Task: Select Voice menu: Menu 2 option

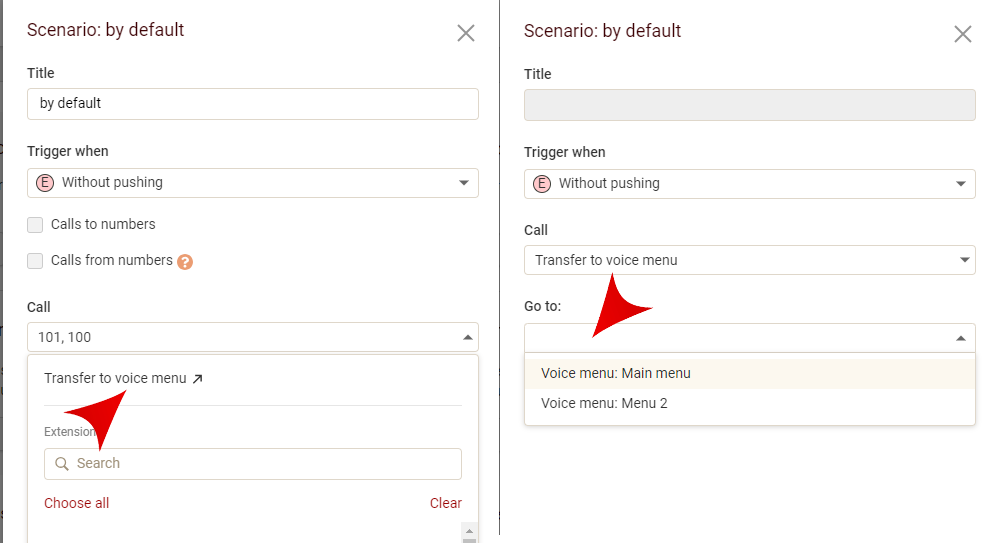Action: (x=604, y=403)
